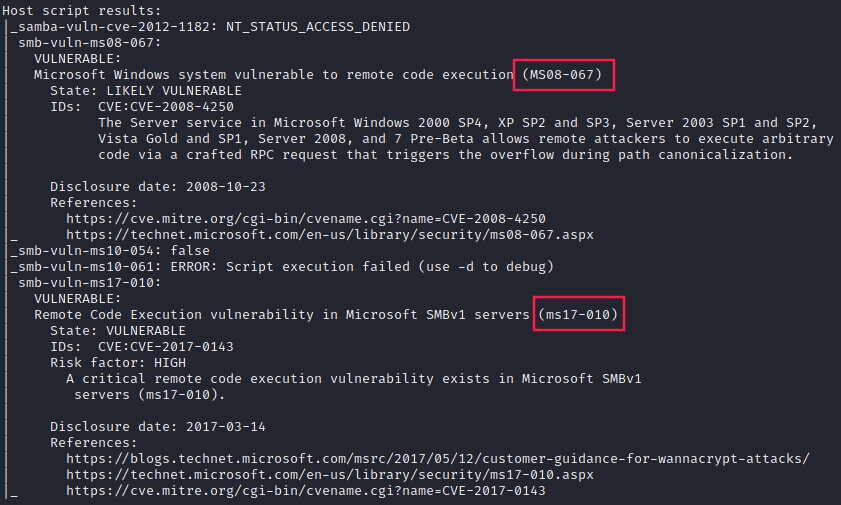Click the 2008-10-23 disclosure date

(225, 187)
